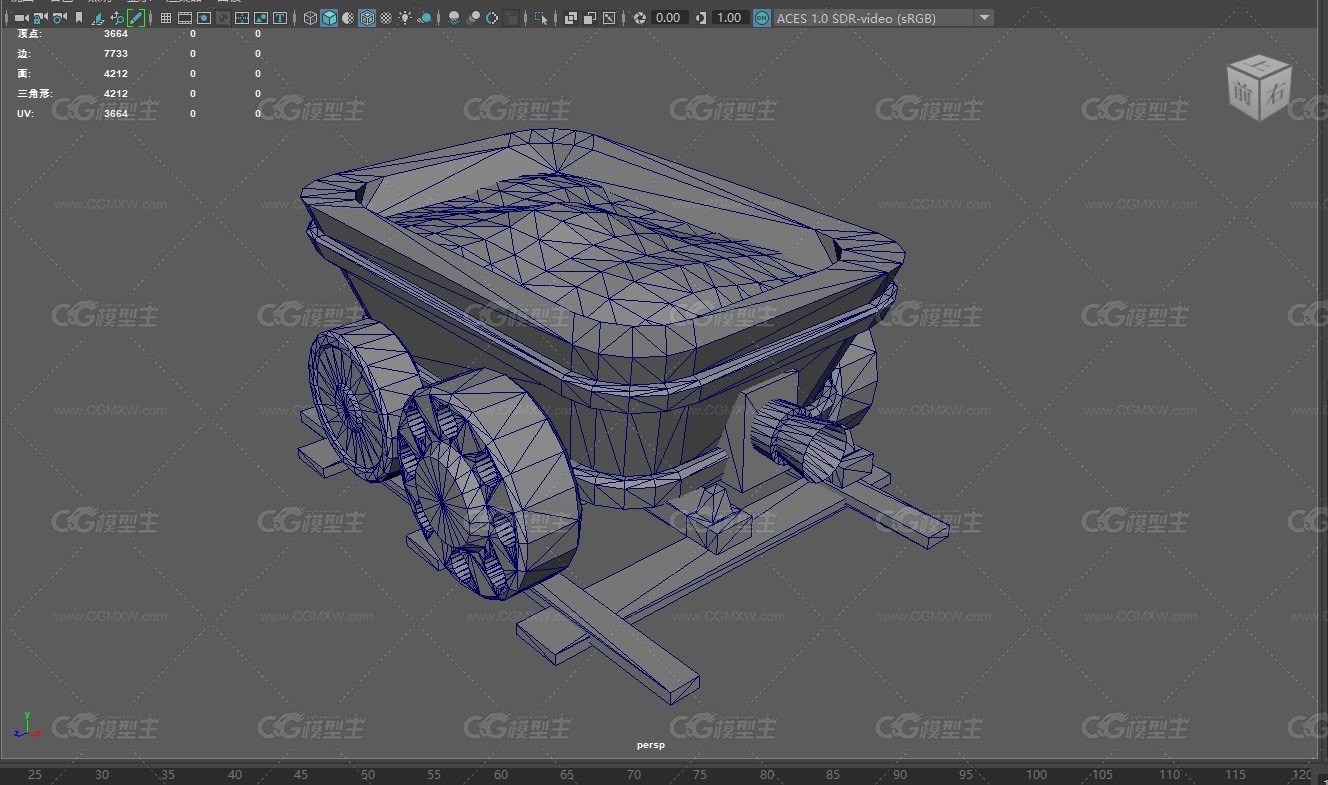Click the Isolate Select icon

(541, 18)
